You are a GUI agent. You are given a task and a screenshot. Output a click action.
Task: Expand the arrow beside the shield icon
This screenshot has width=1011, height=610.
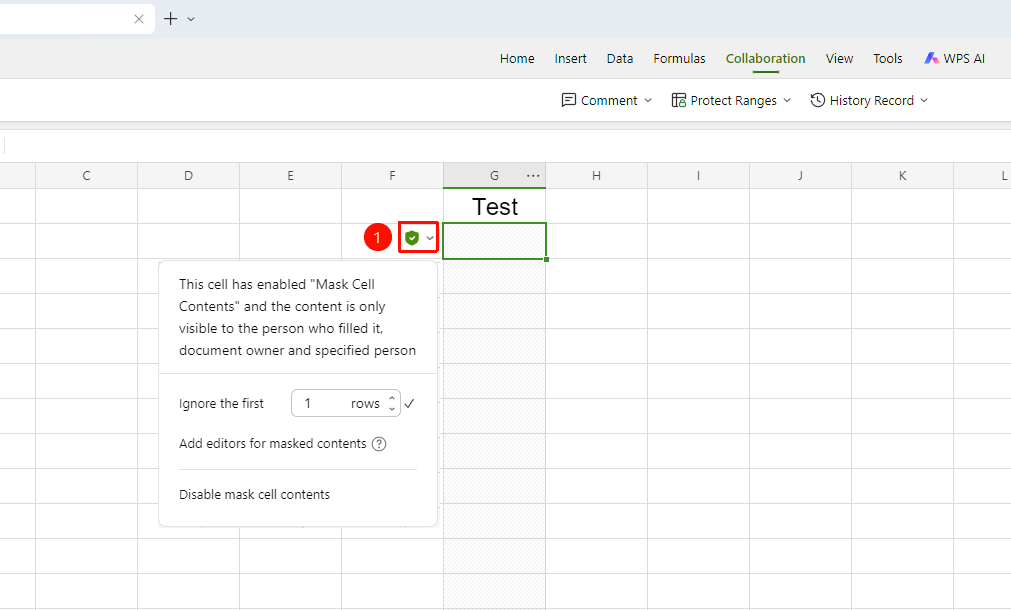[x=430, y=239]
